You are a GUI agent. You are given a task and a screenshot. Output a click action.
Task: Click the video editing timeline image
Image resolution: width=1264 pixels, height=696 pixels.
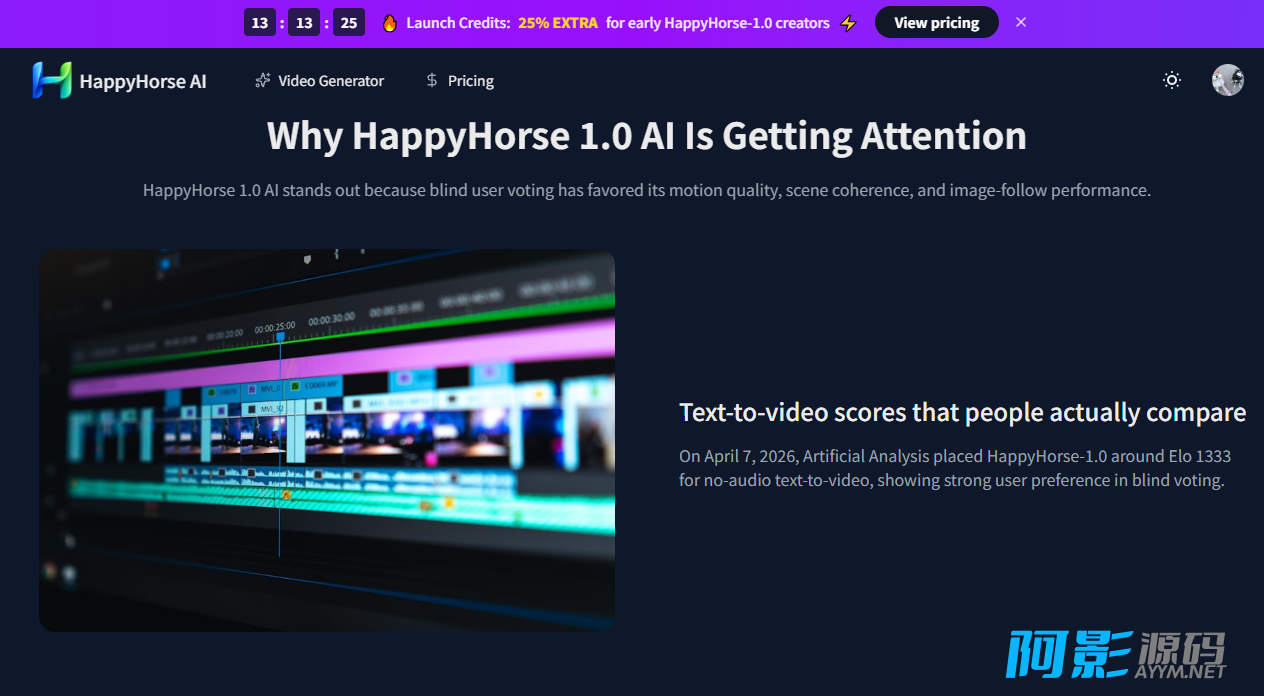[x=327, y=440]
